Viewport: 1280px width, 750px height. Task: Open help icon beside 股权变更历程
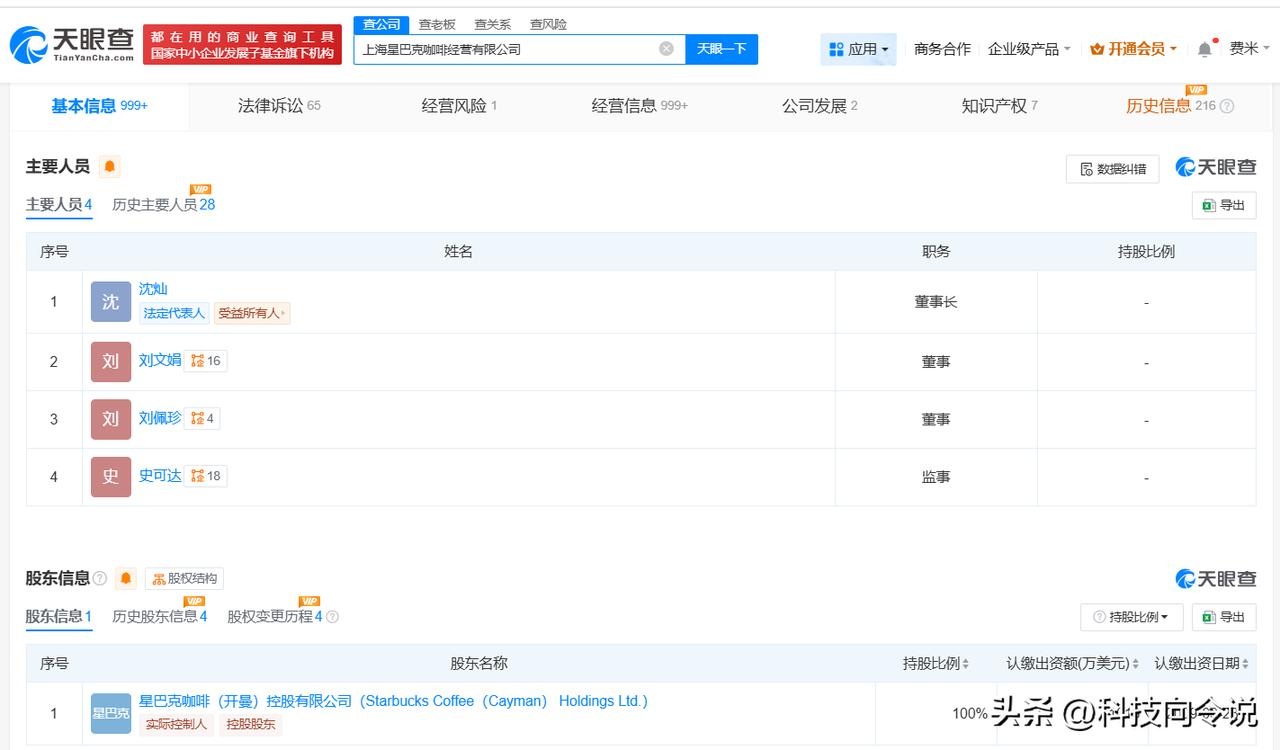332,617
